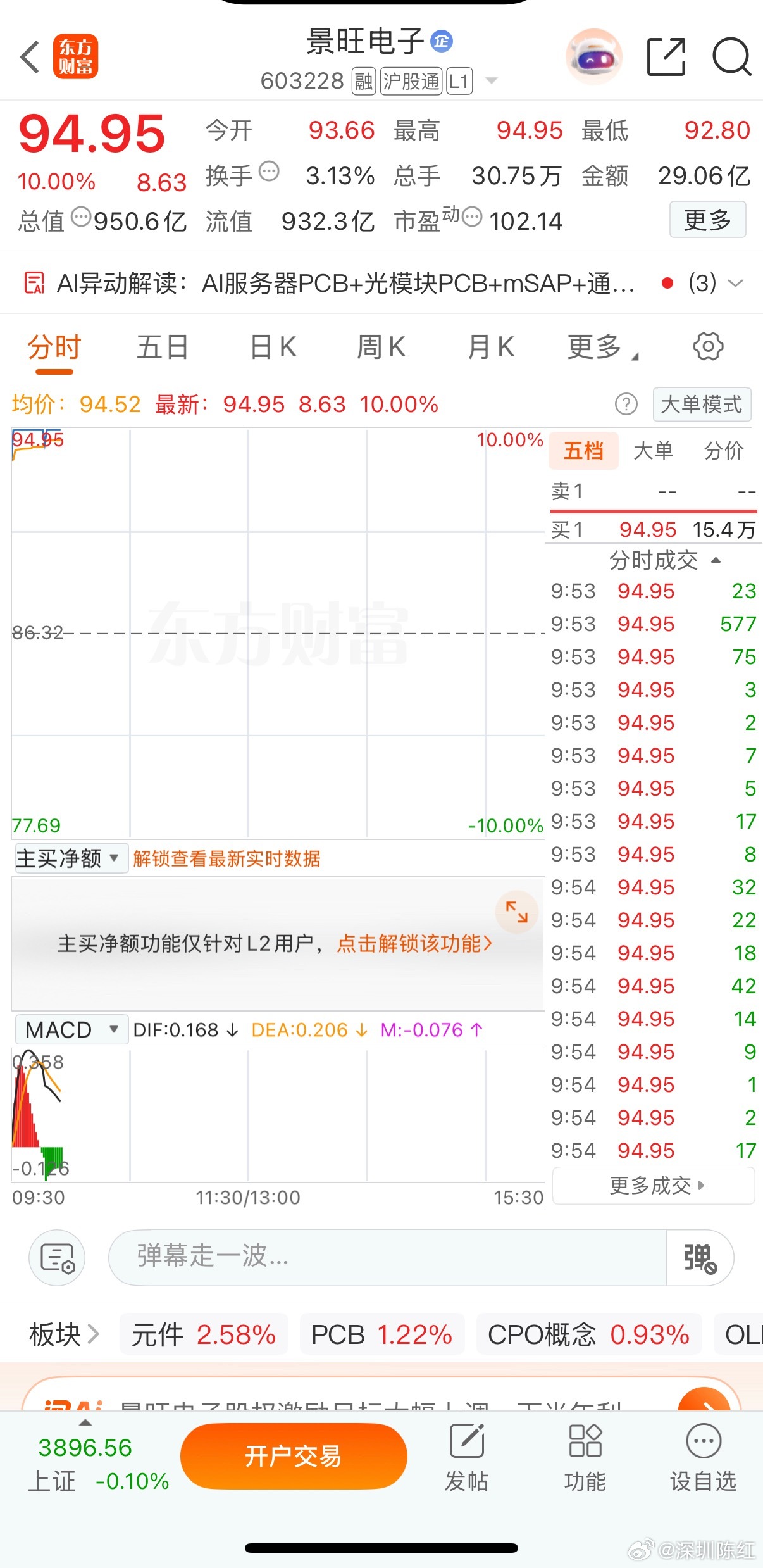Switch to the 五日 tab
Screen dimensions: 763x1568
163,347
